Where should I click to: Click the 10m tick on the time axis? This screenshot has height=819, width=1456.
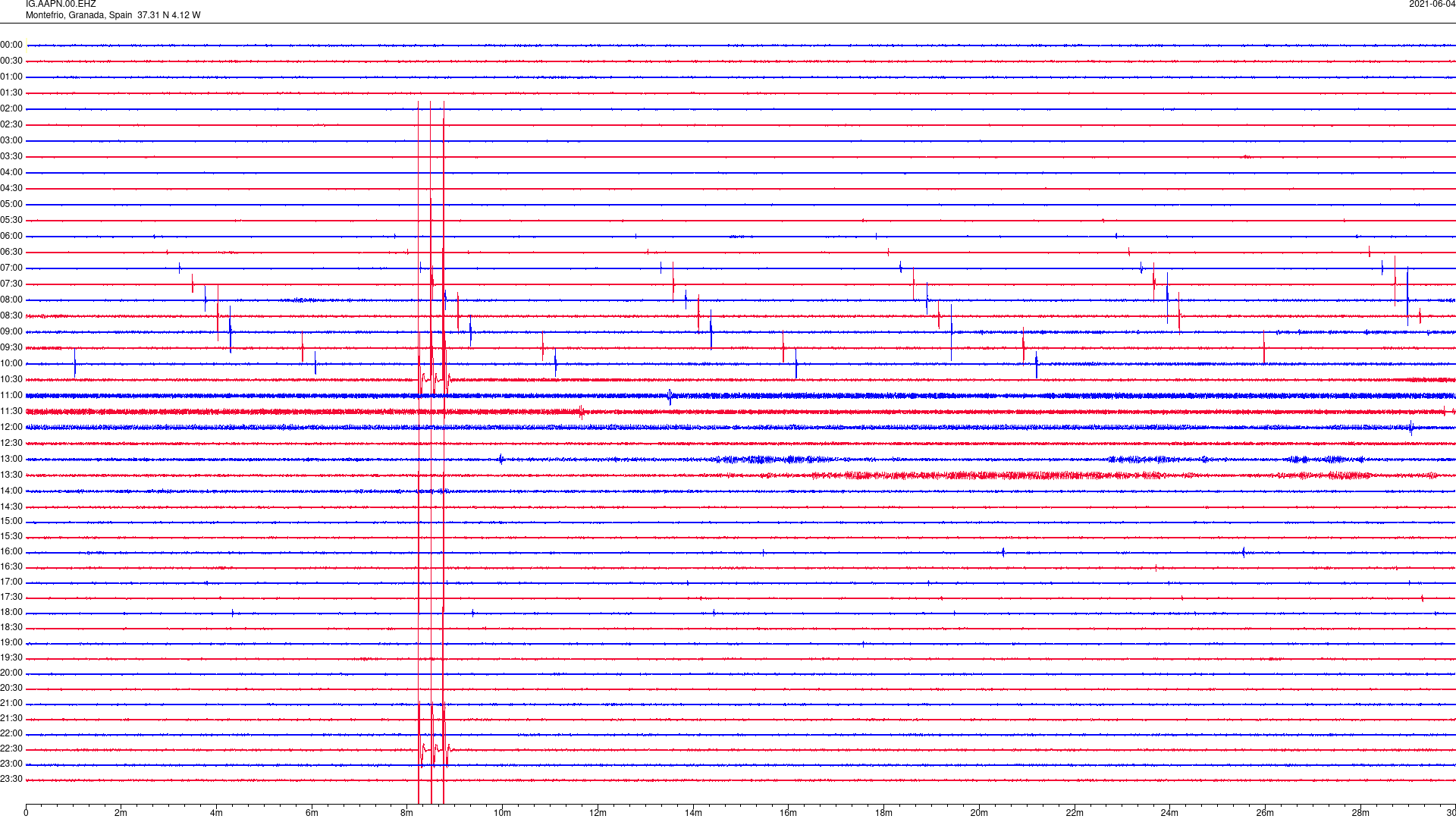click(x=503, y=813)
